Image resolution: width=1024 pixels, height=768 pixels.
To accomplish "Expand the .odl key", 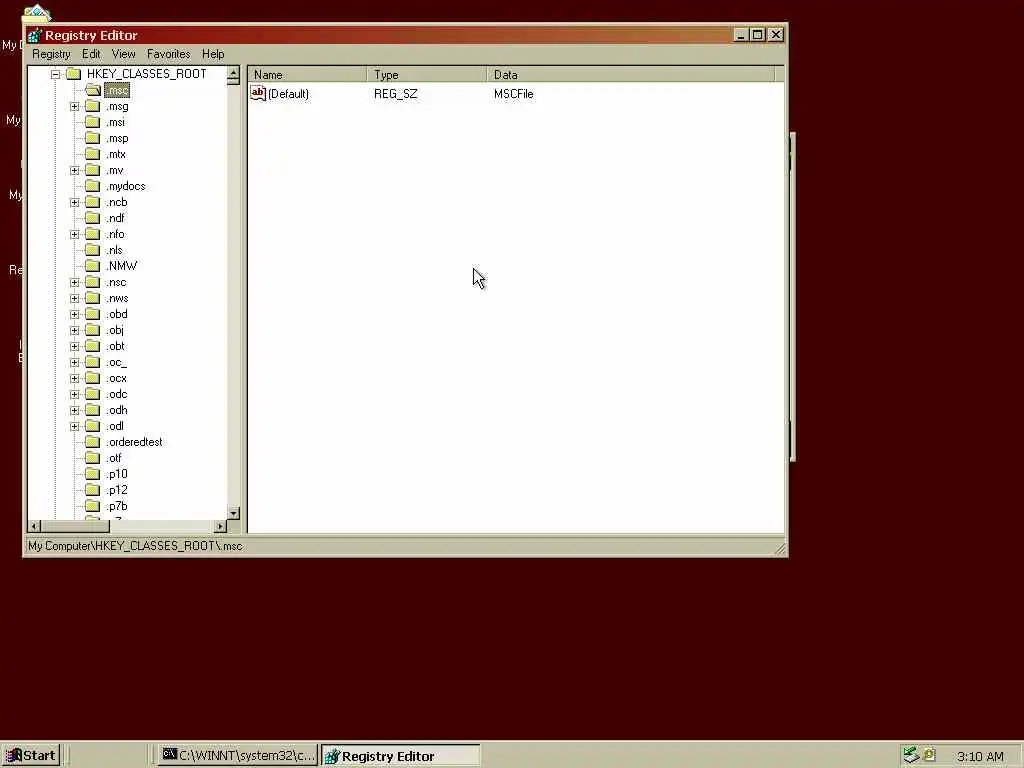I will [x=74, y=426].
